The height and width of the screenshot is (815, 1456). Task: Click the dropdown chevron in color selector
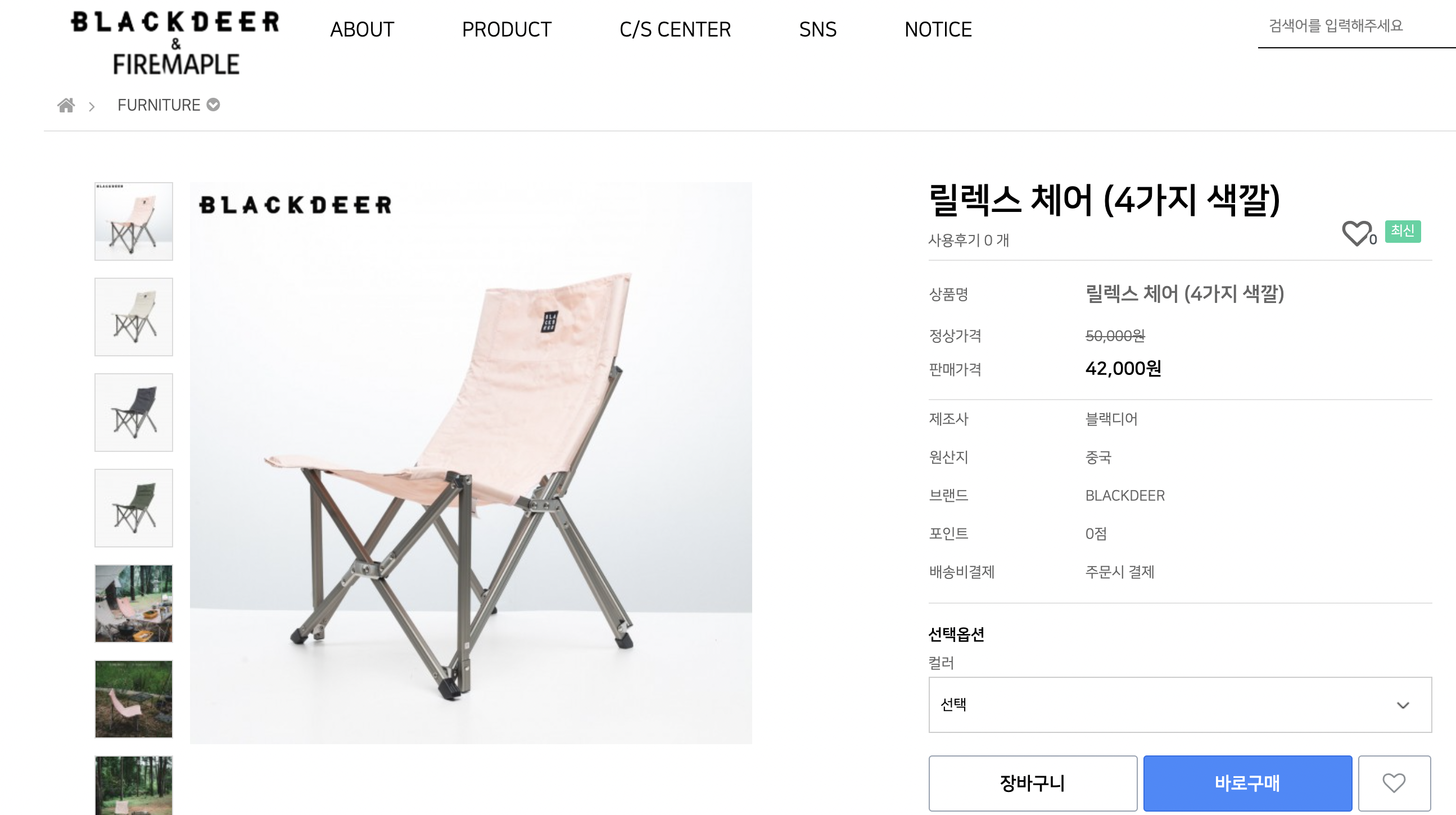click(x=1403, y=705)
